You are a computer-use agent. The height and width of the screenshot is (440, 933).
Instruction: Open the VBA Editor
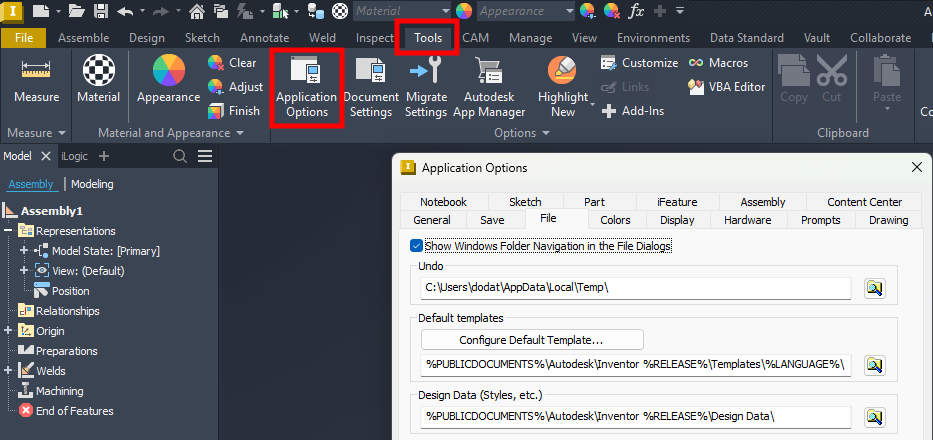(727, 87)
